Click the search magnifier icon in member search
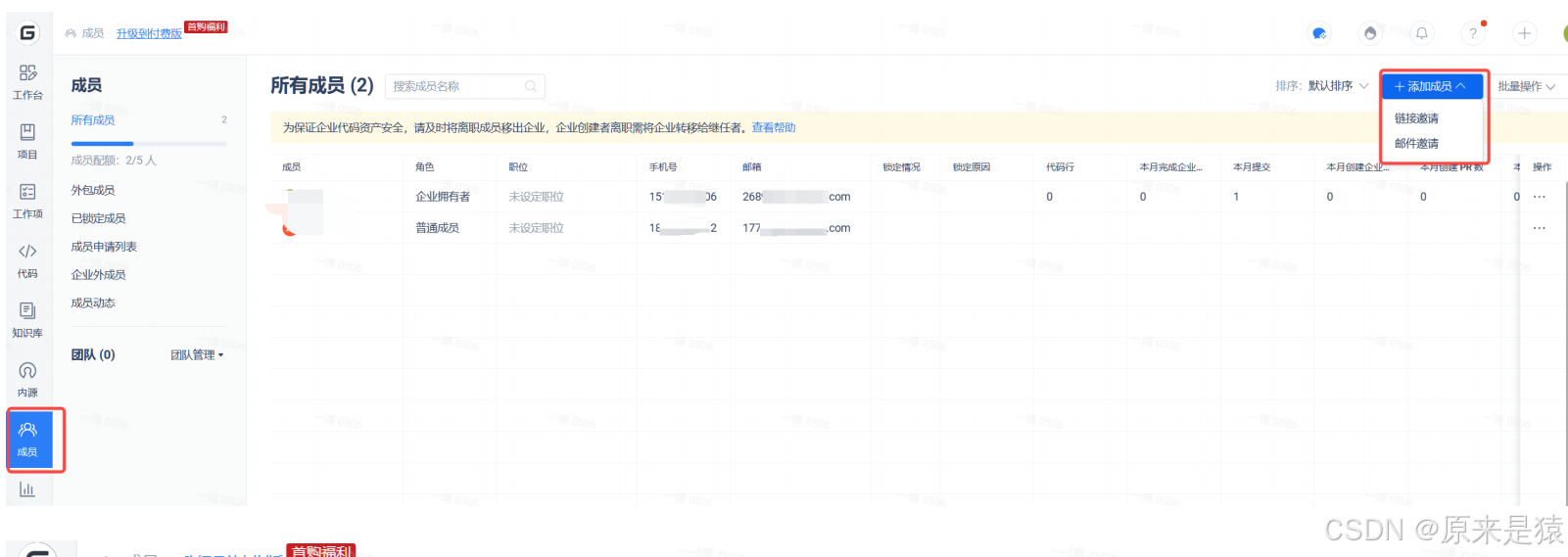Viewport: 1568px width, 557px height. [x=530, y=86]
